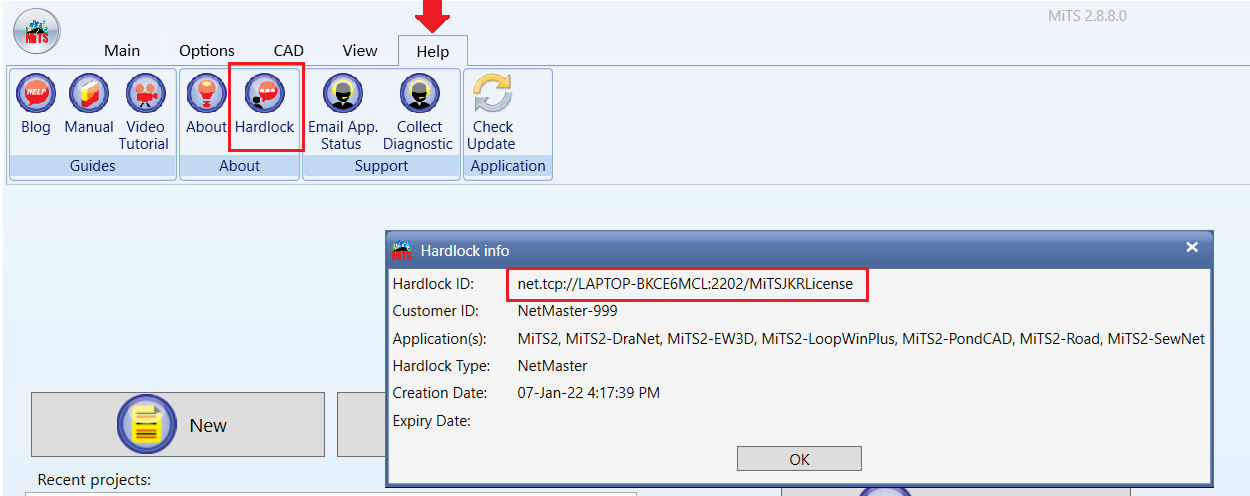Click the NetMaster-999 customer ID value

[567, 311]
